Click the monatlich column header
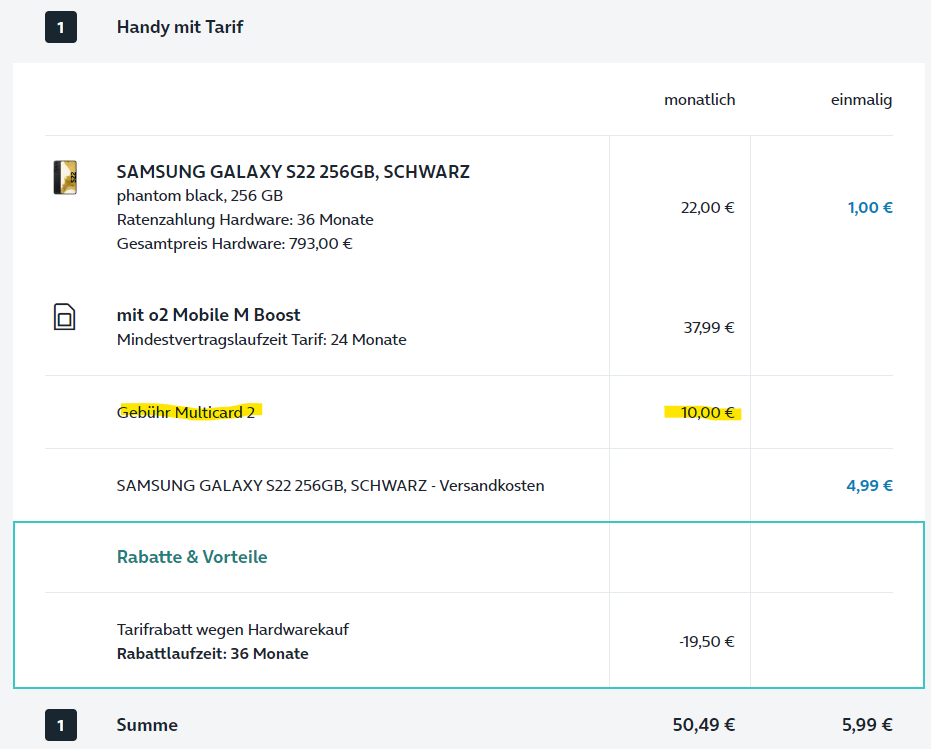Screen dimensions: 931x749 pyautogui.click(x=699, y=100)
